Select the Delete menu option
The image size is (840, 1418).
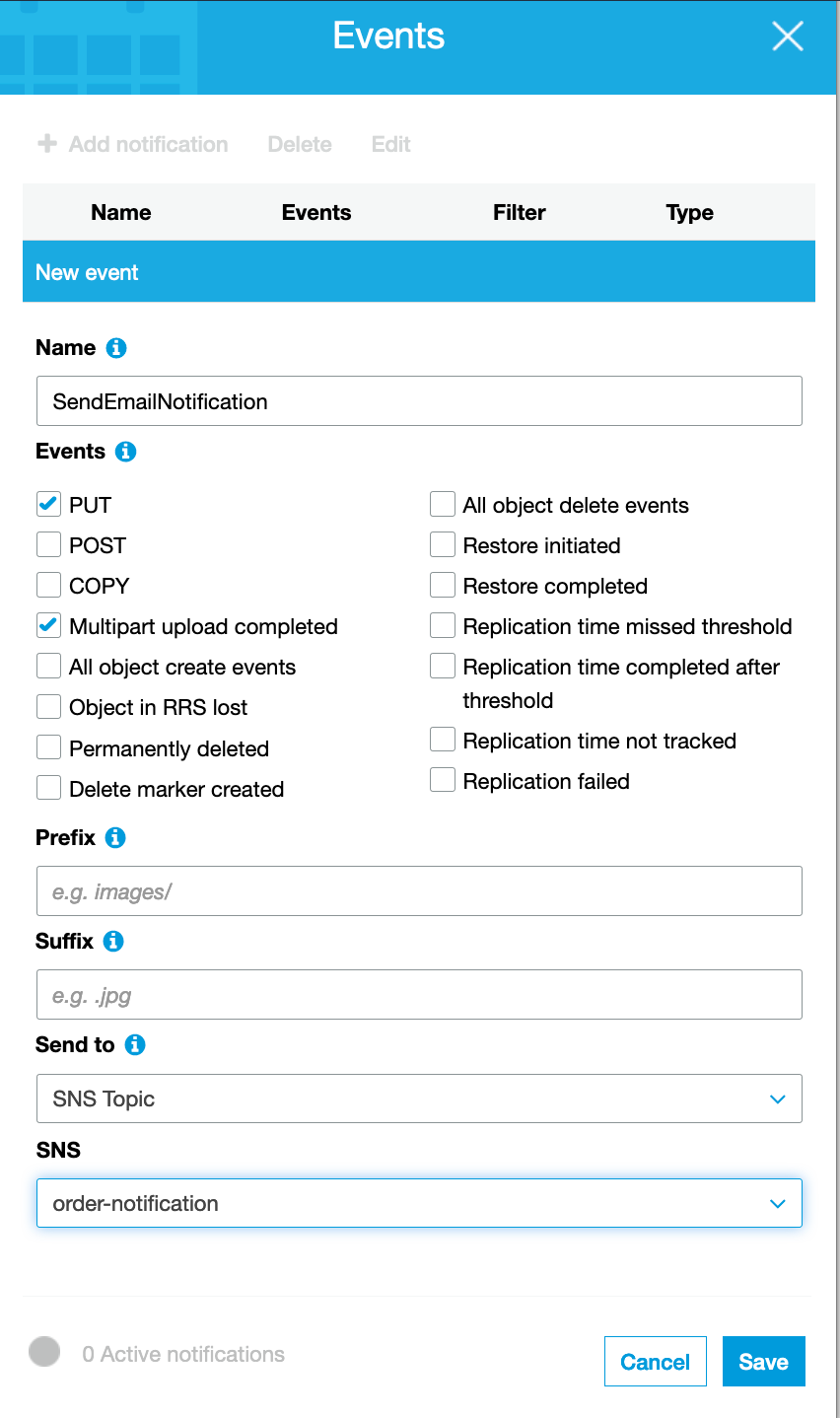point(299,144)
